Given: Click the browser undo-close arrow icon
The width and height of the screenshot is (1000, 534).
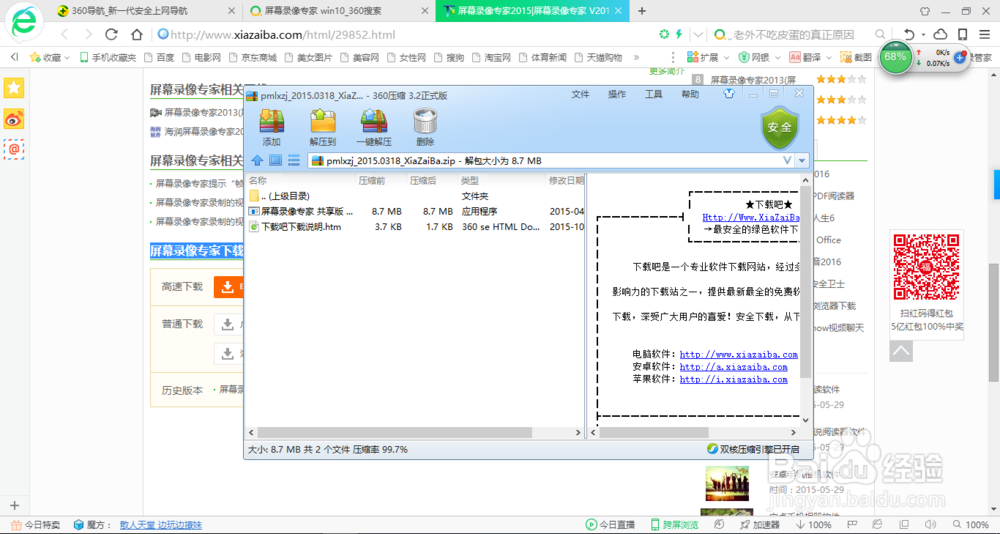Looking at the screenshot, I should point(909,34).
